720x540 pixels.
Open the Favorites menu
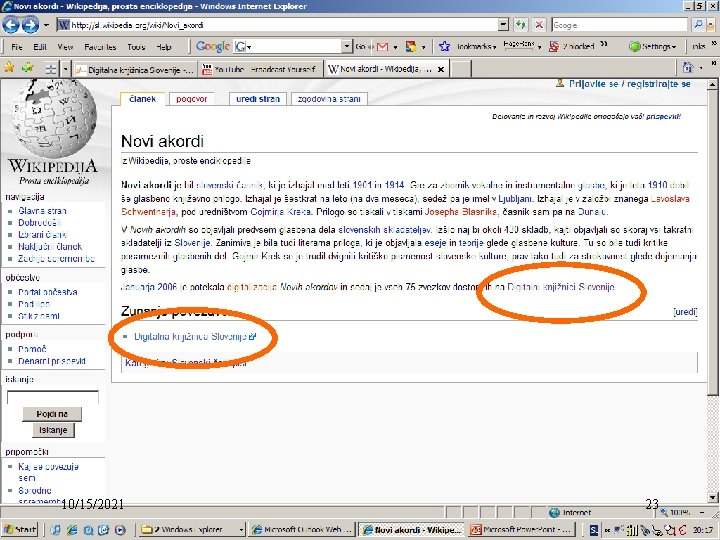pyautogui.click(x=100, y=47)
